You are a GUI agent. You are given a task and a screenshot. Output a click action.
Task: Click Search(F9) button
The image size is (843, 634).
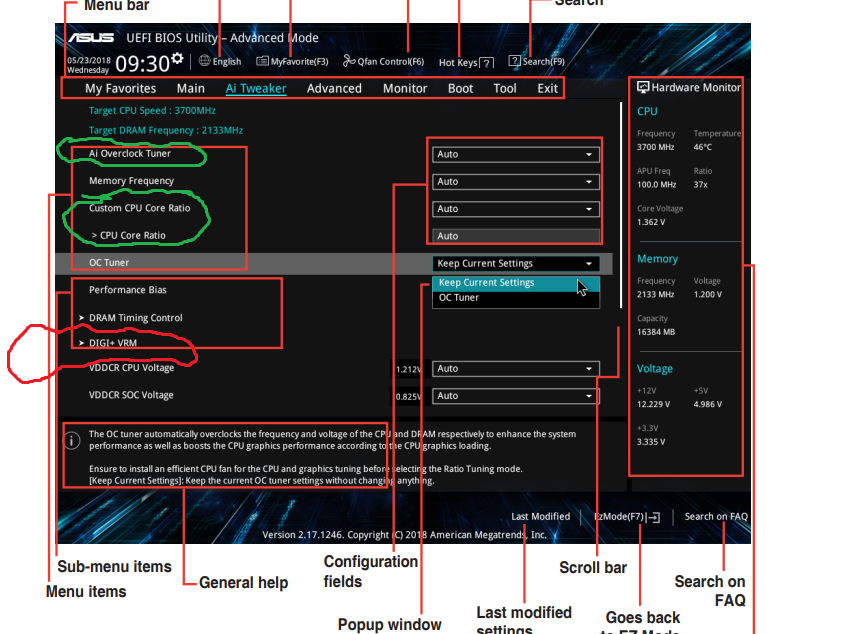(537, 61)
